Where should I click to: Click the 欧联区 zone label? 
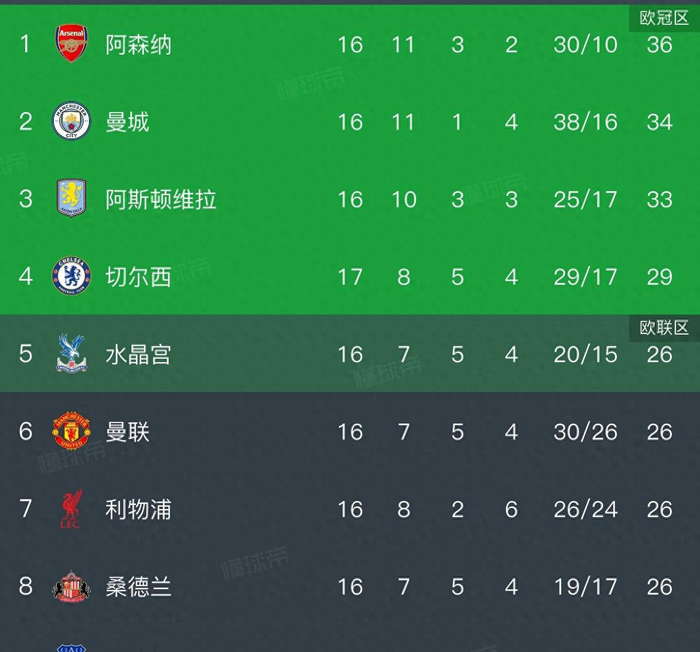[x=664, y=327]
